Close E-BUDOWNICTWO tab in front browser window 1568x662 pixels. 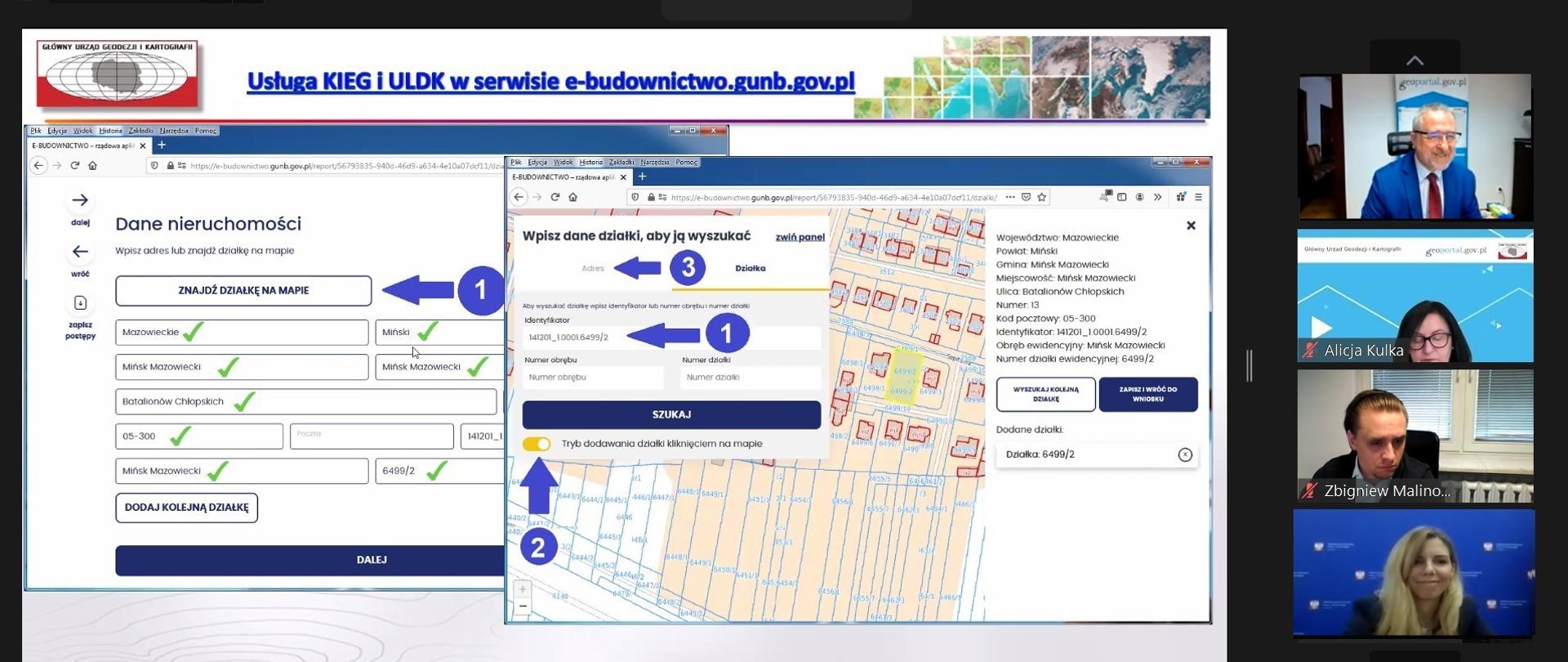(624, 177)
